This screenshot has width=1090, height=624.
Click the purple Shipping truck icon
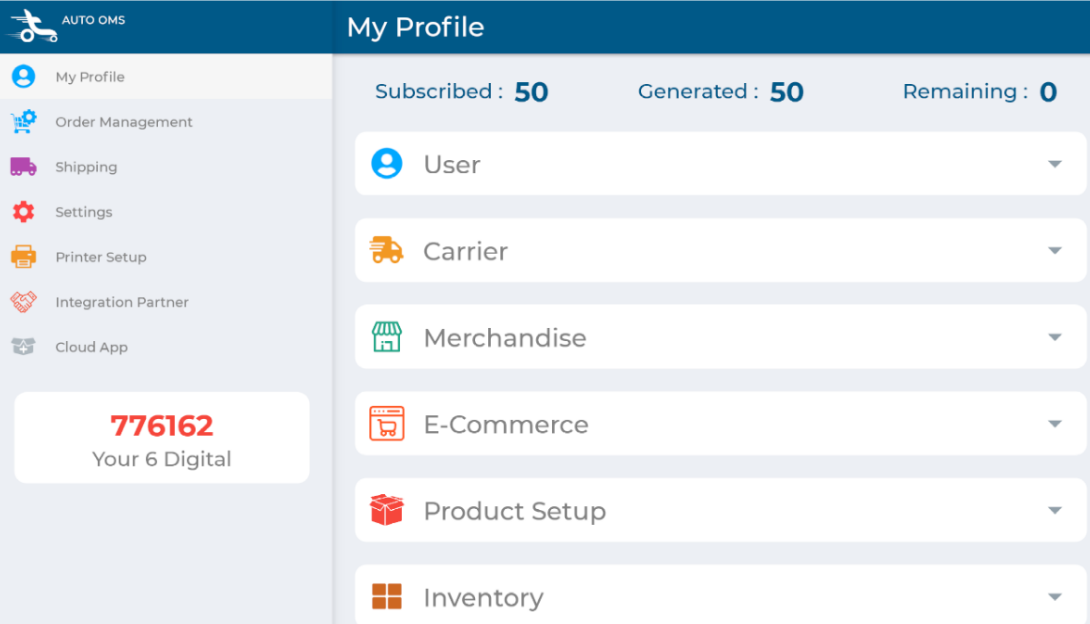[x=23, y=167]
